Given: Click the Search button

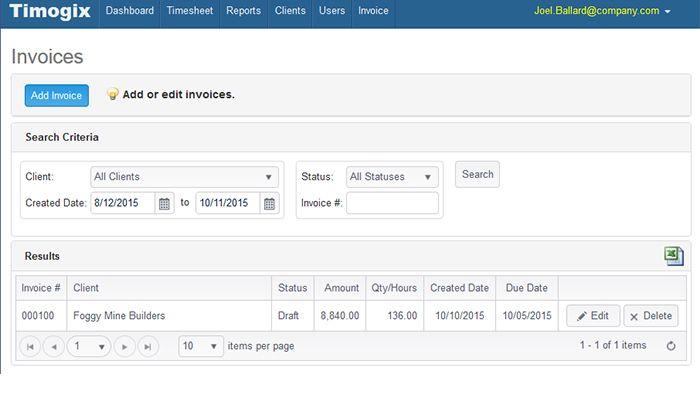Looking at the screenshot, I should pyautogui.click(x=477, y=175).
